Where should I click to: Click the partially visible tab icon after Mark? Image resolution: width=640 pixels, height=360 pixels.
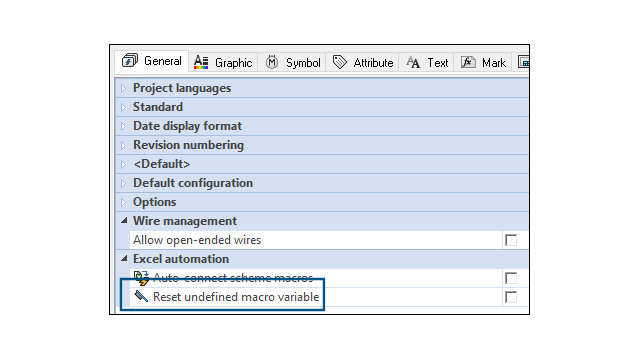[x=524, y=62]
